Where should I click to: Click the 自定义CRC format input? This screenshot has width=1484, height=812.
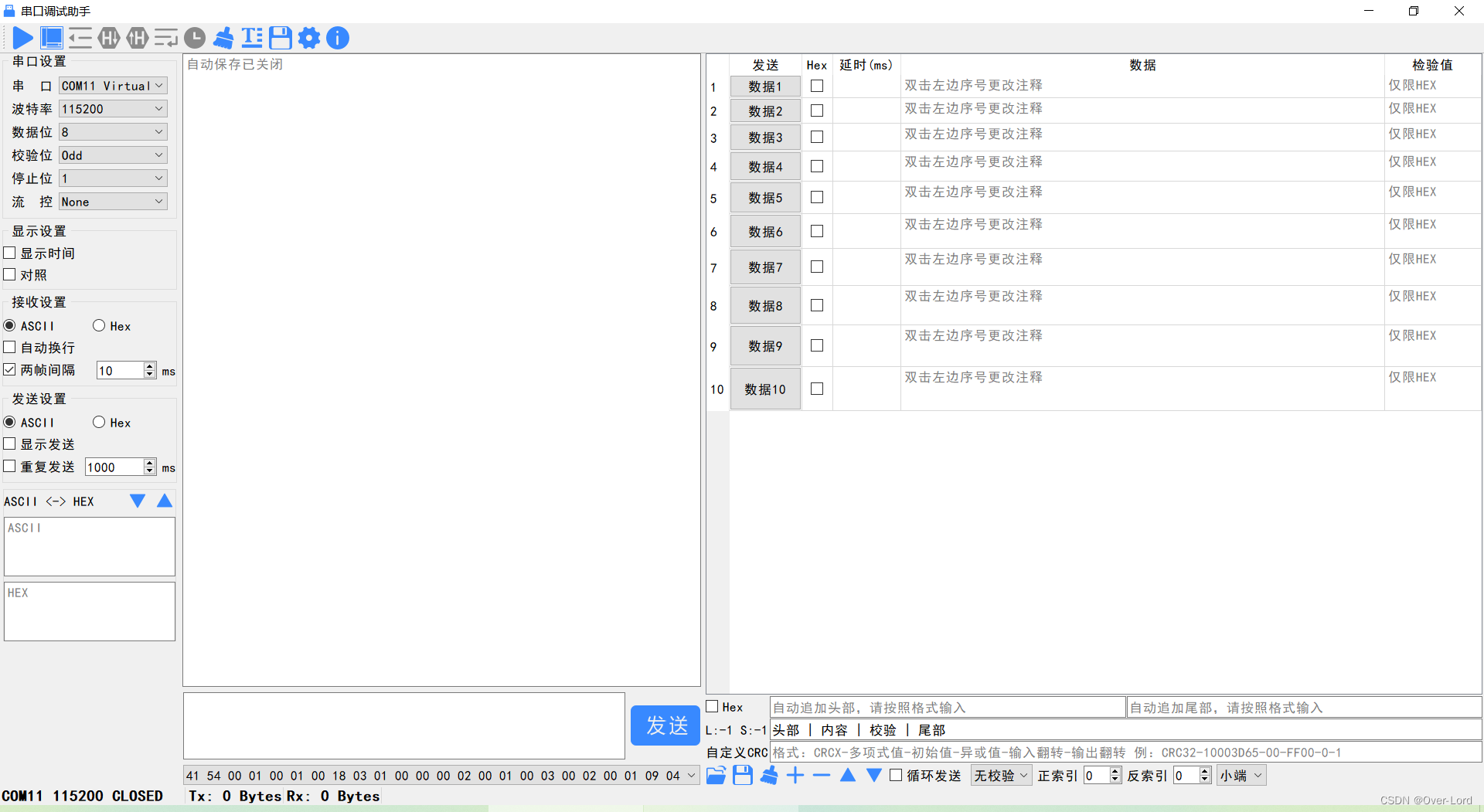click(x=1125, y=752)
